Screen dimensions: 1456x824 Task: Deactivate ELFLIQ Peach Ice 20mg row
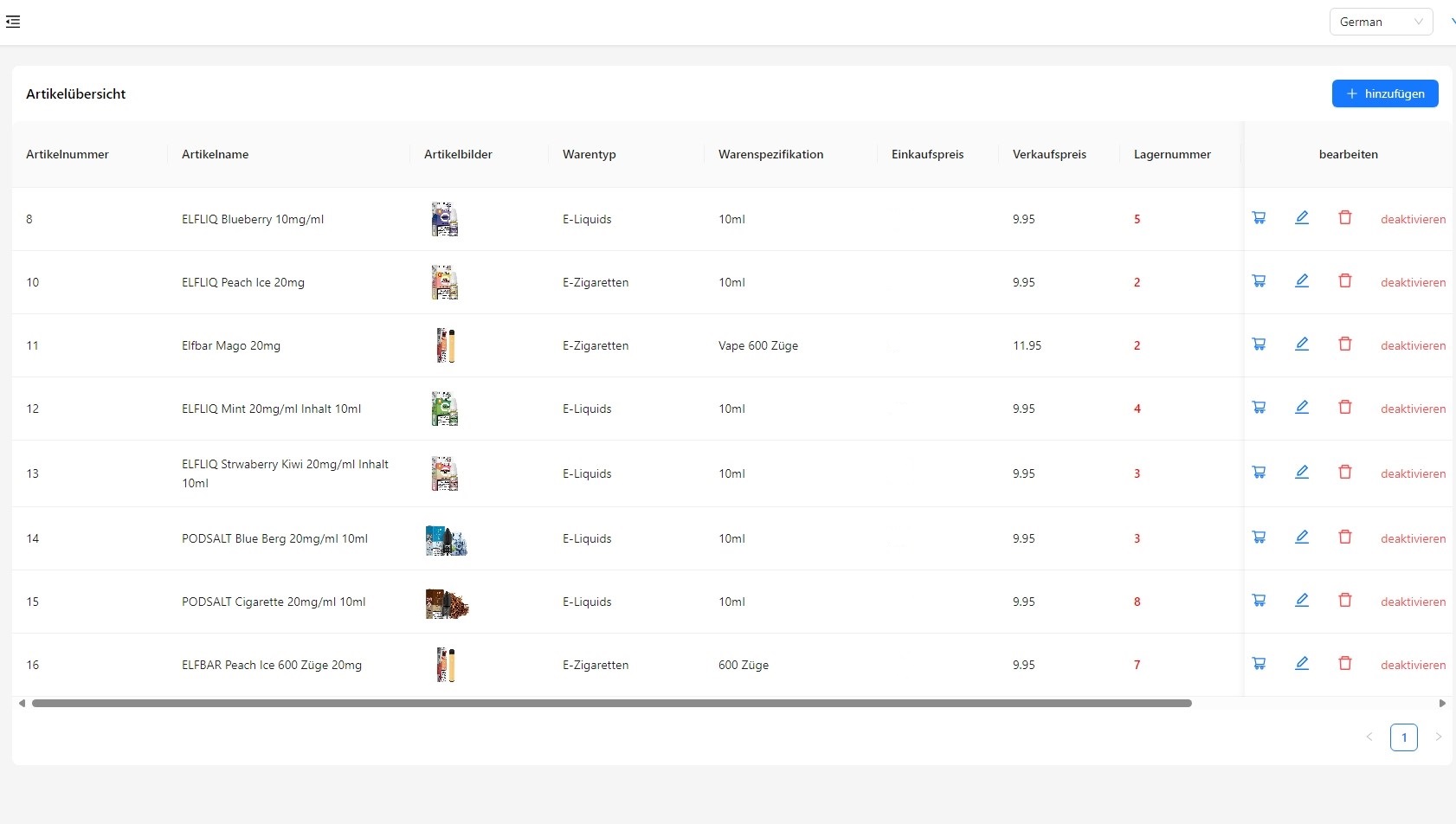point(1413,282)
